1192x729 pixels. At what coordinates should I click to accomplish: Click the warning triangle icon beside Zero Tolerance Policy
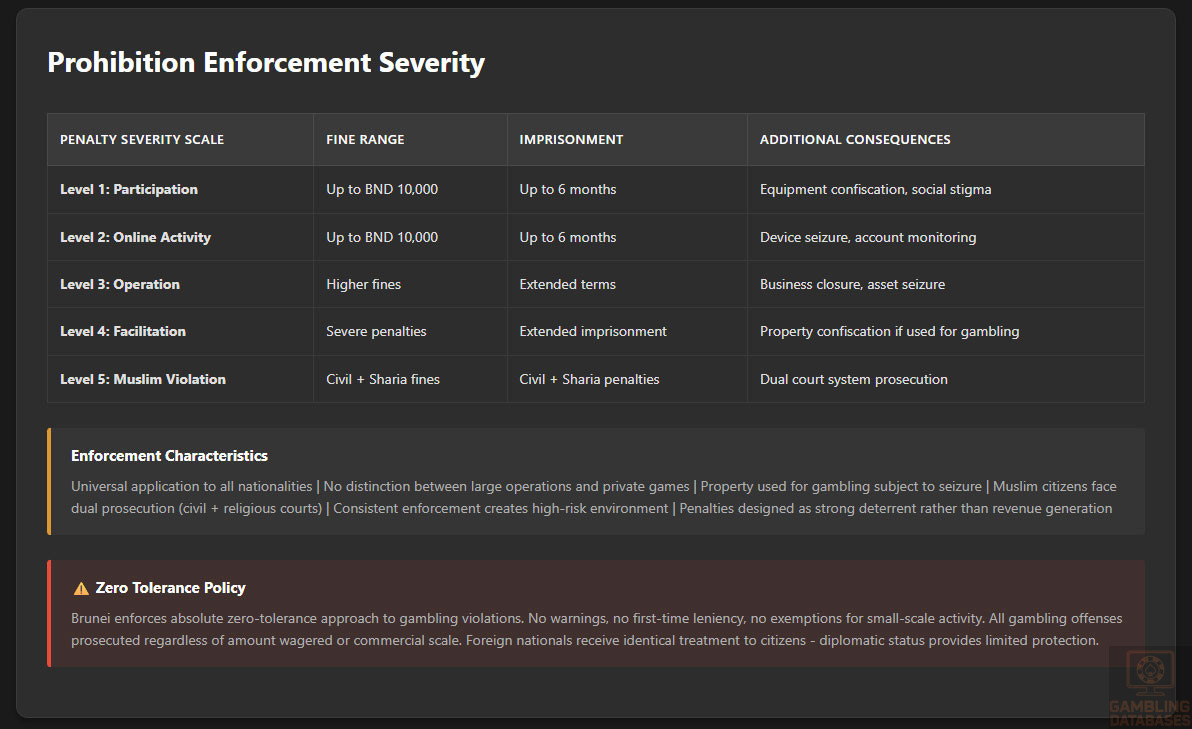point(81,588)
